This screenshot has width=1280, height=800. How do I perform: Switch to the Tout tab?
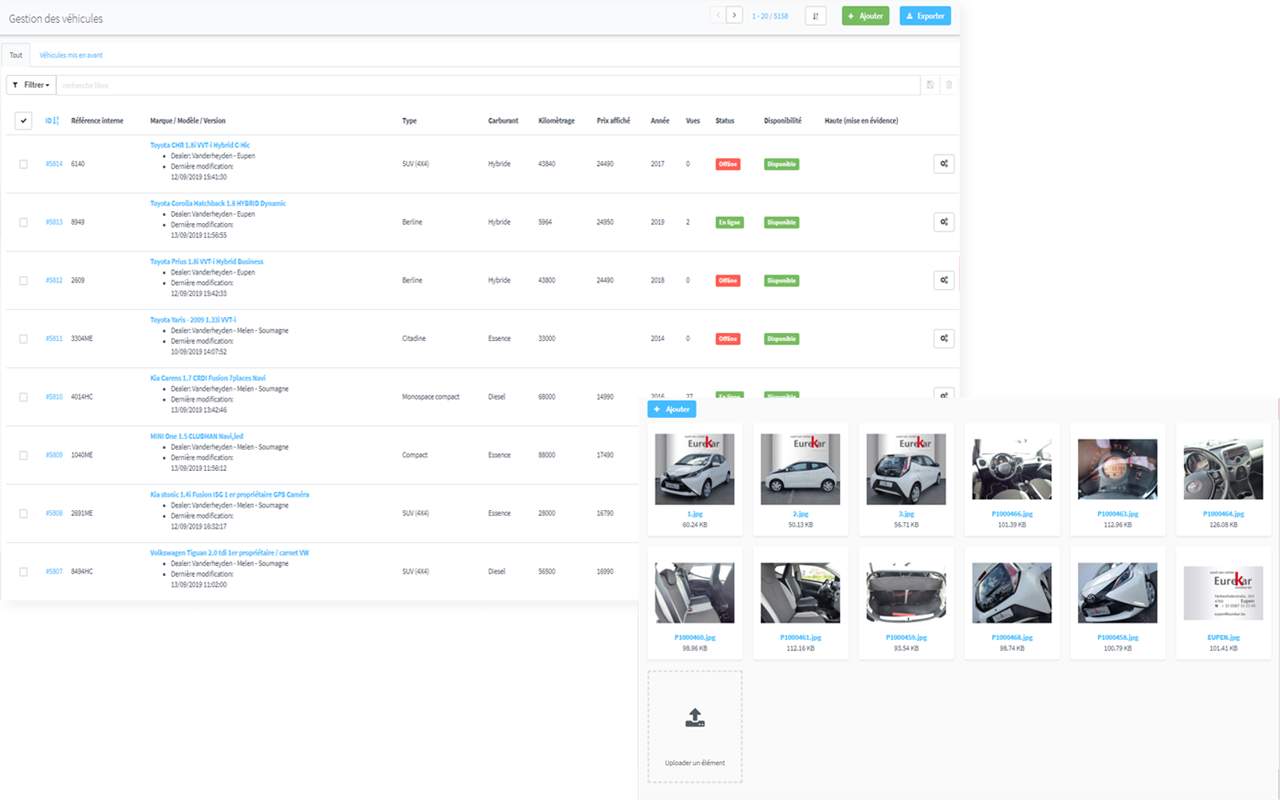16,55
